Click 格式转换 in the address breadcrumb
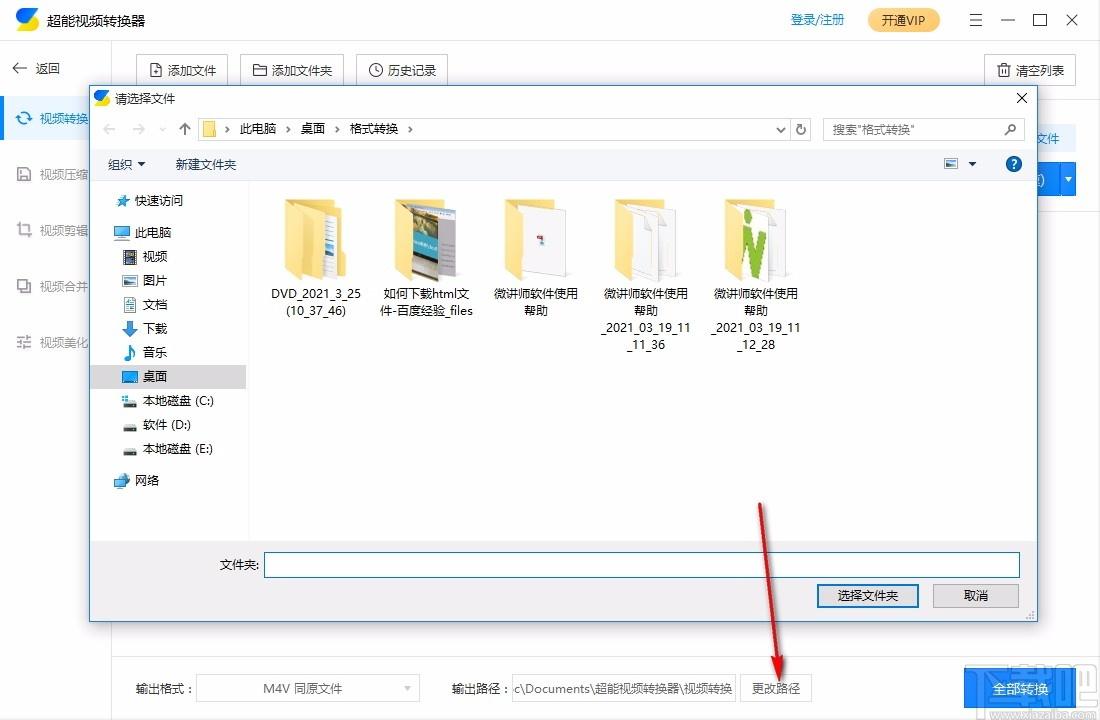The image size is (1100, 720). pyautogui.click(x=374, y=129)
